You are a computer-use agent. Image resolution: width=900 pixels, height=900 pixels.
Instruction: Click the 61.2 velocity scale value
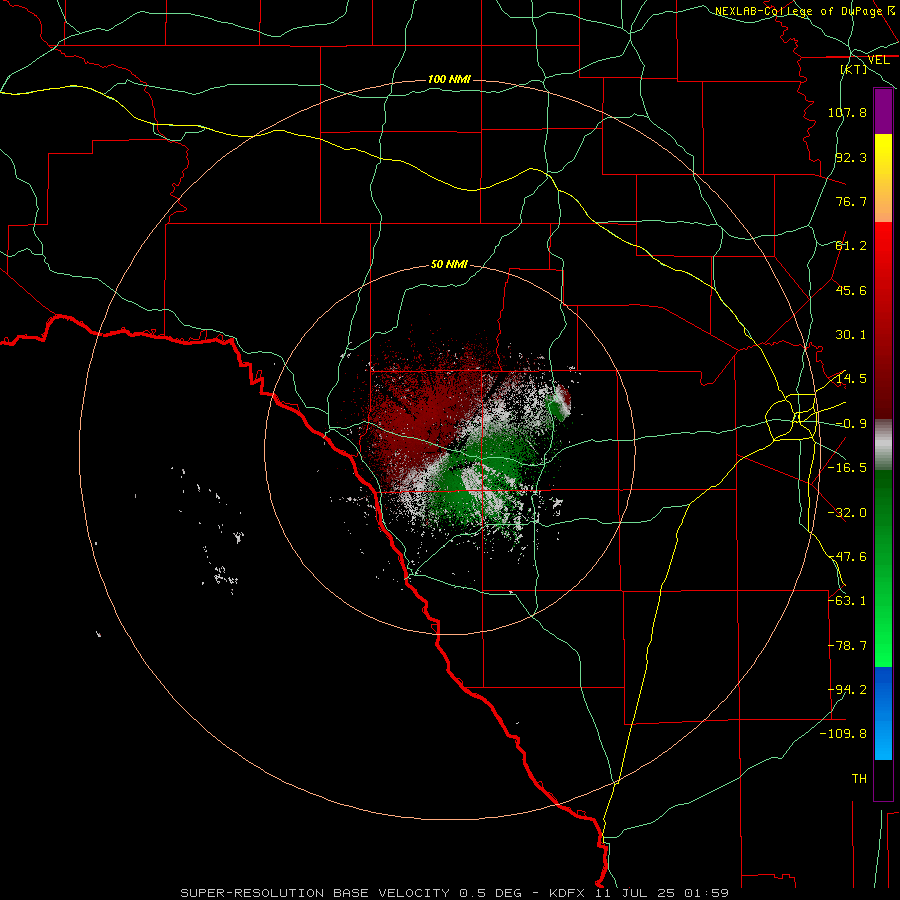(851, 246)
